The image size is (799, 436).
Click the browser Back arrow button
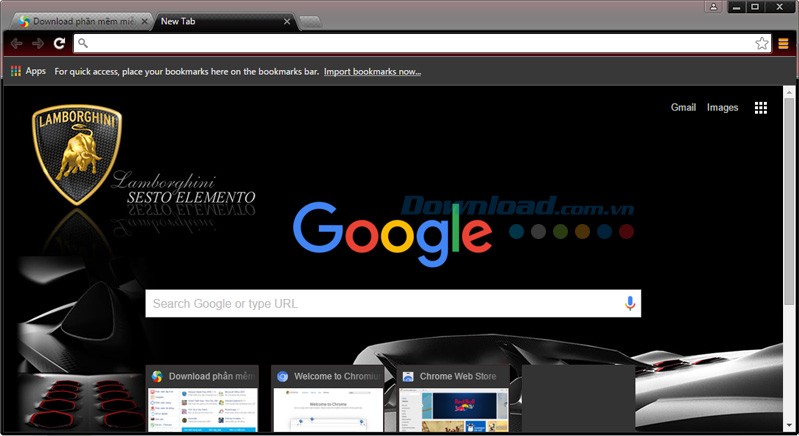click(x=16, y=43)
